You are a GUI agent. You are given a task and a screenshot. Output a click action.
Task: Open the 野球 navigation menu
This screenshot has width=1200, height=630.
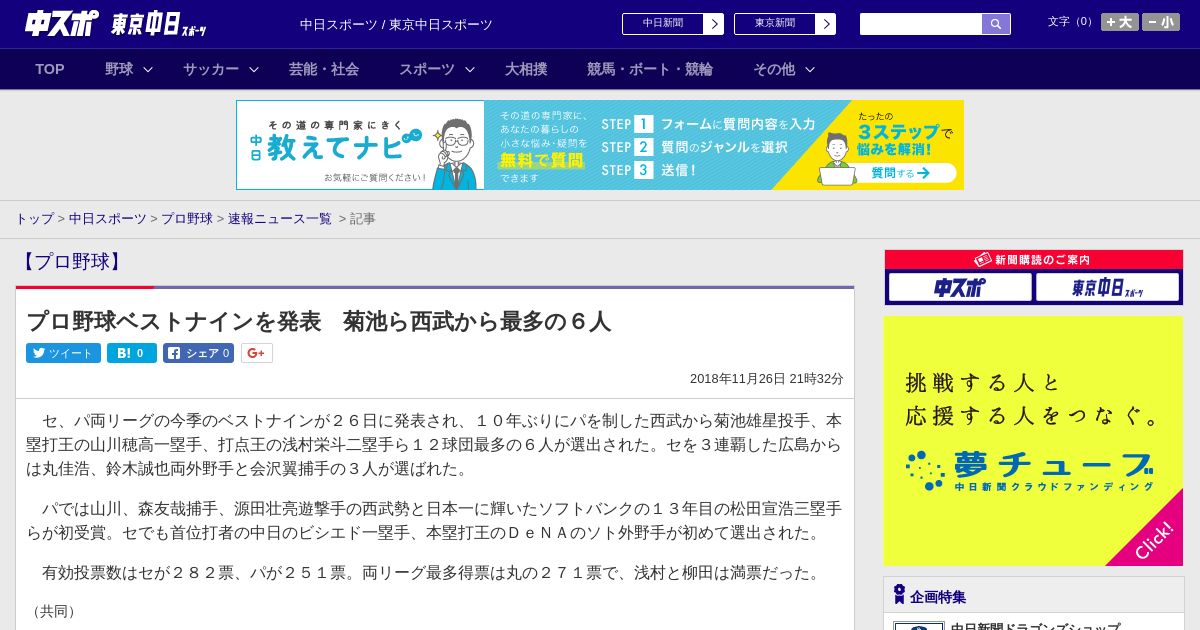[119, 69]
